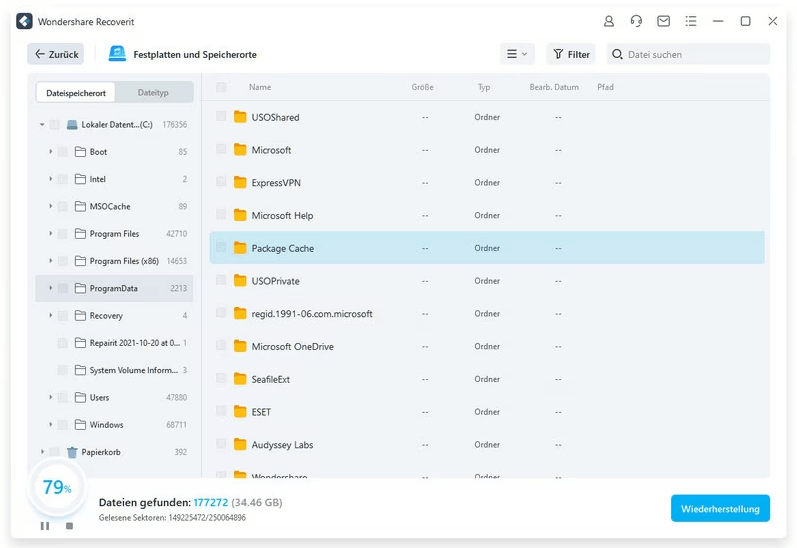Expand the MSOCache folder node
The image size is (797, 548).
pyautogui.click(x=50, y=206)
